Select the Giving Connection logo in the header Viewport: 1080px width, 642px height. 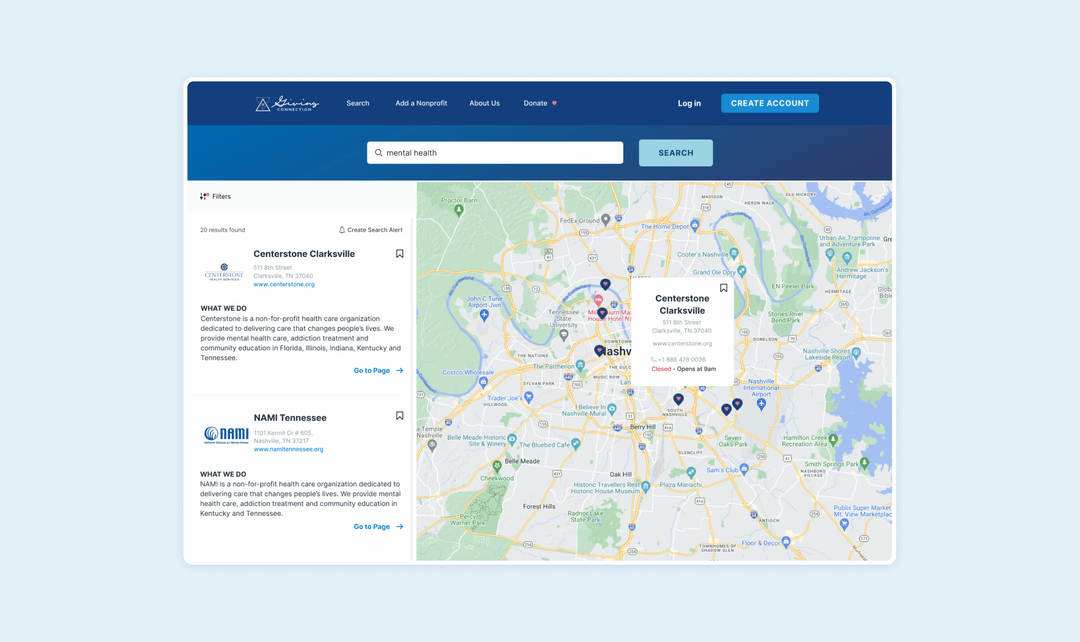[x=287, y=103]
